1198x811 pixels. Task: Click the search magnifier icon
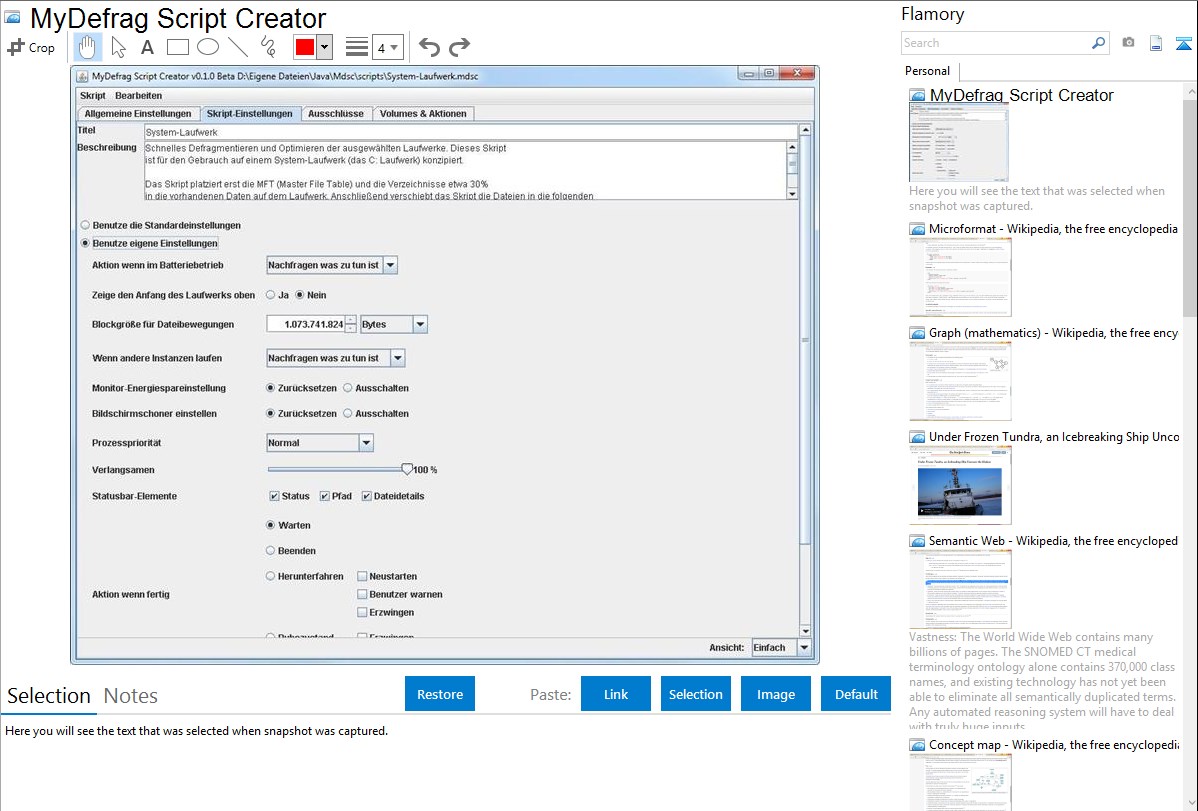[x=1098, y=43]
